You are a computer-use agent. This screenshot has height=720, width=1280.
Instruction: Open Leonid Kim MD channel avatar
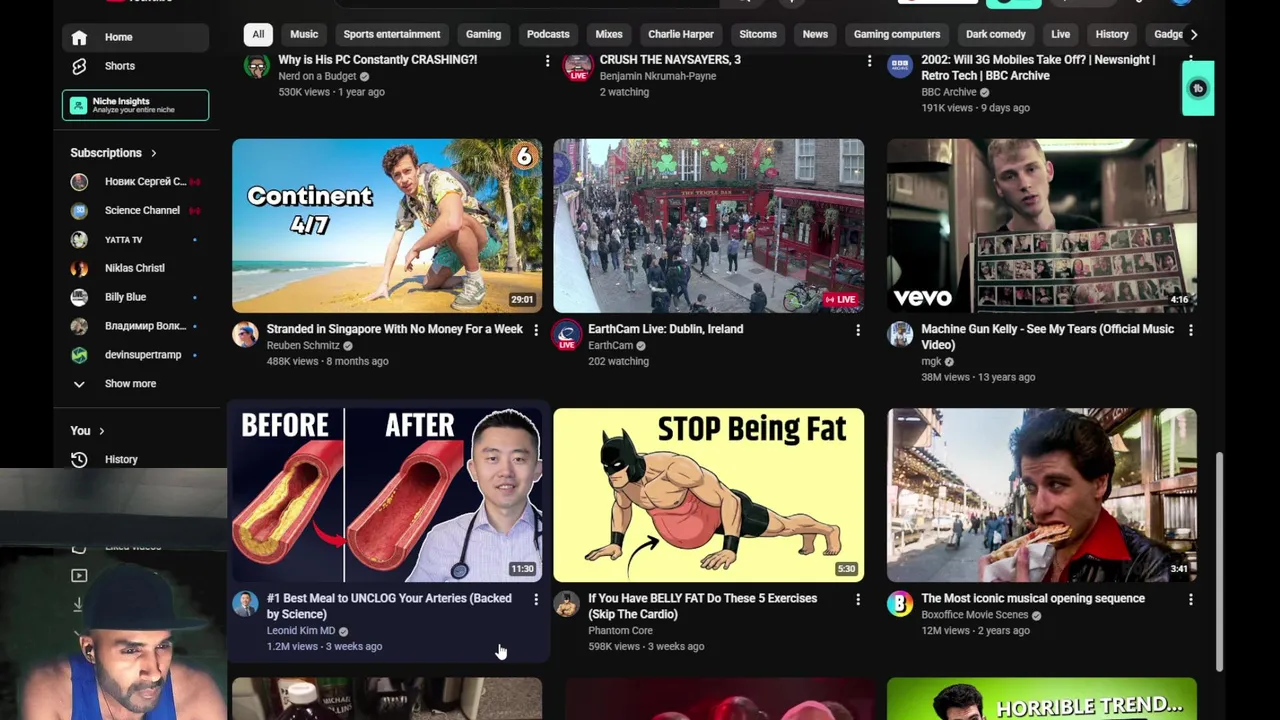[x=245, y=603]
